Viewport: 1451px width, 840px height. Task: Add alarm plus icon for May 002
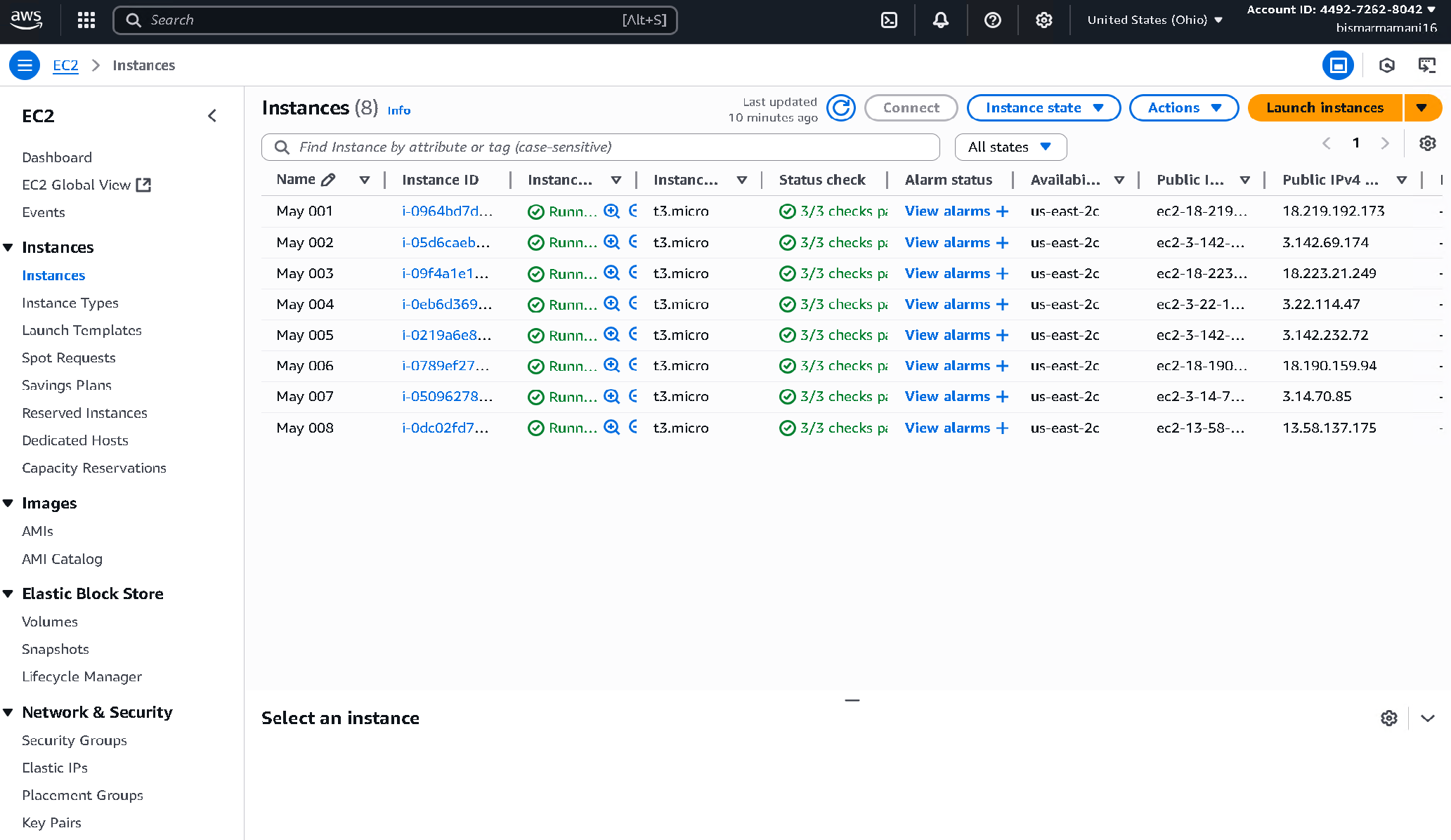pos(1003,242)
